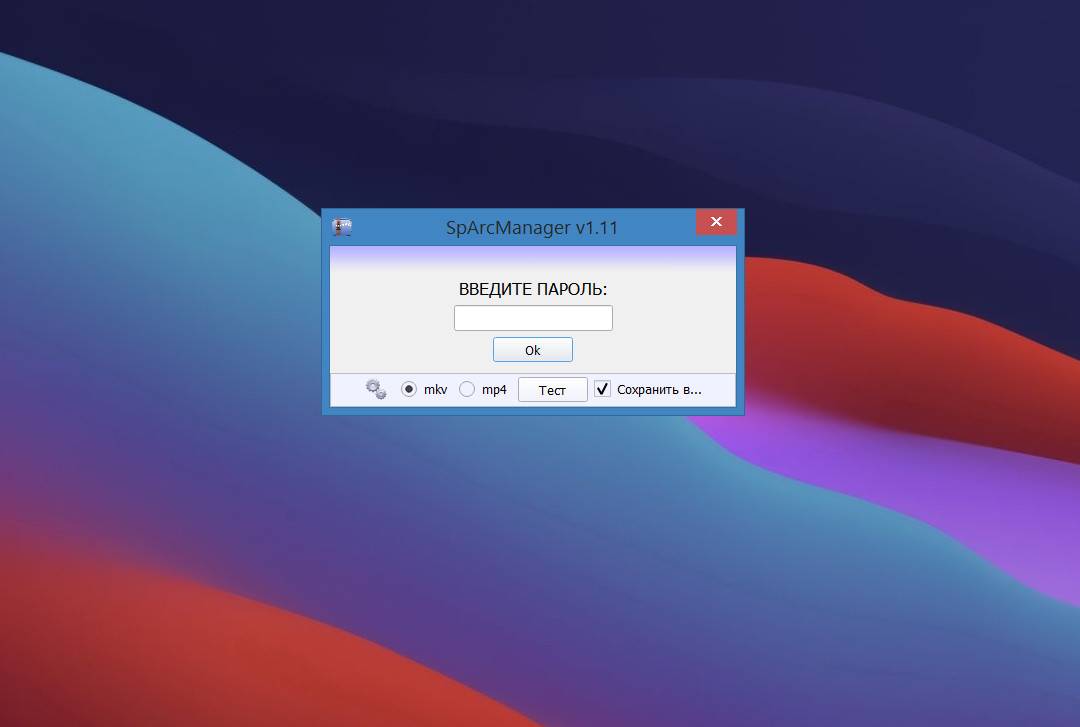Select the mkv radio button
This screenshot has height=727, width=1080.
[409, 389]
